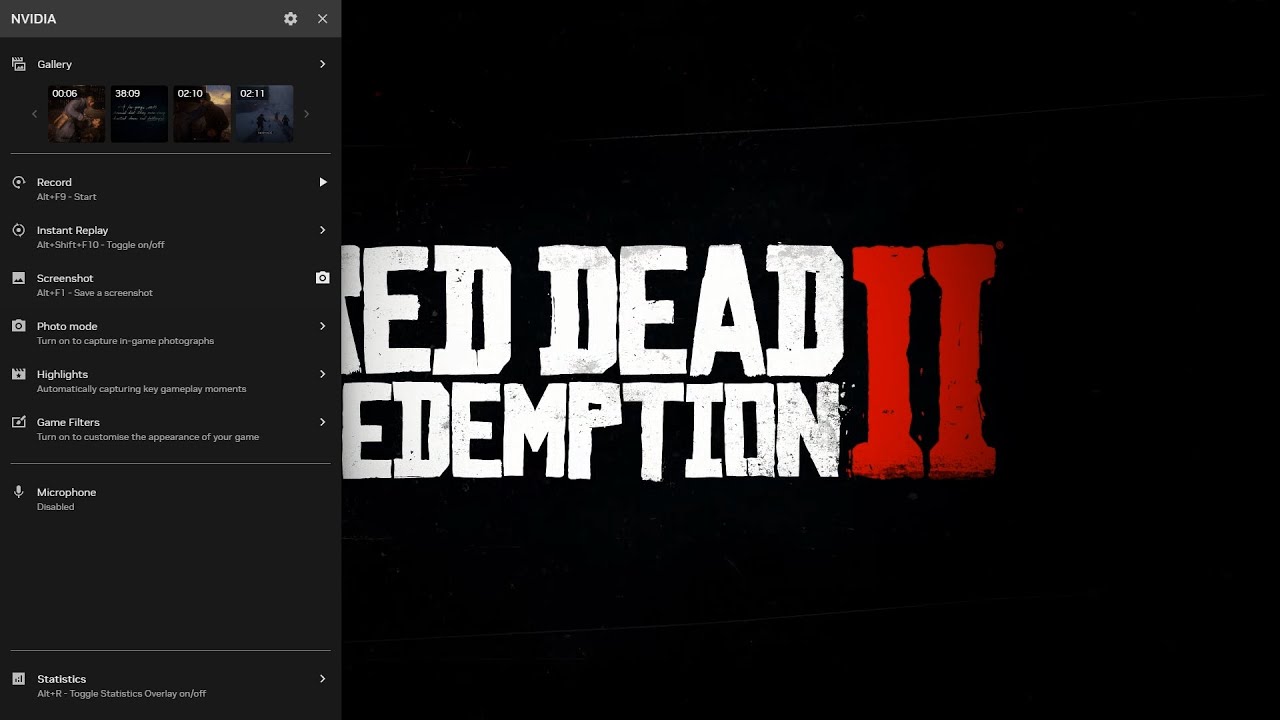This screenshot has height=720, width=1280.
Task: Select the Screenshot menu entry
Action: click(x=65, y=278)
